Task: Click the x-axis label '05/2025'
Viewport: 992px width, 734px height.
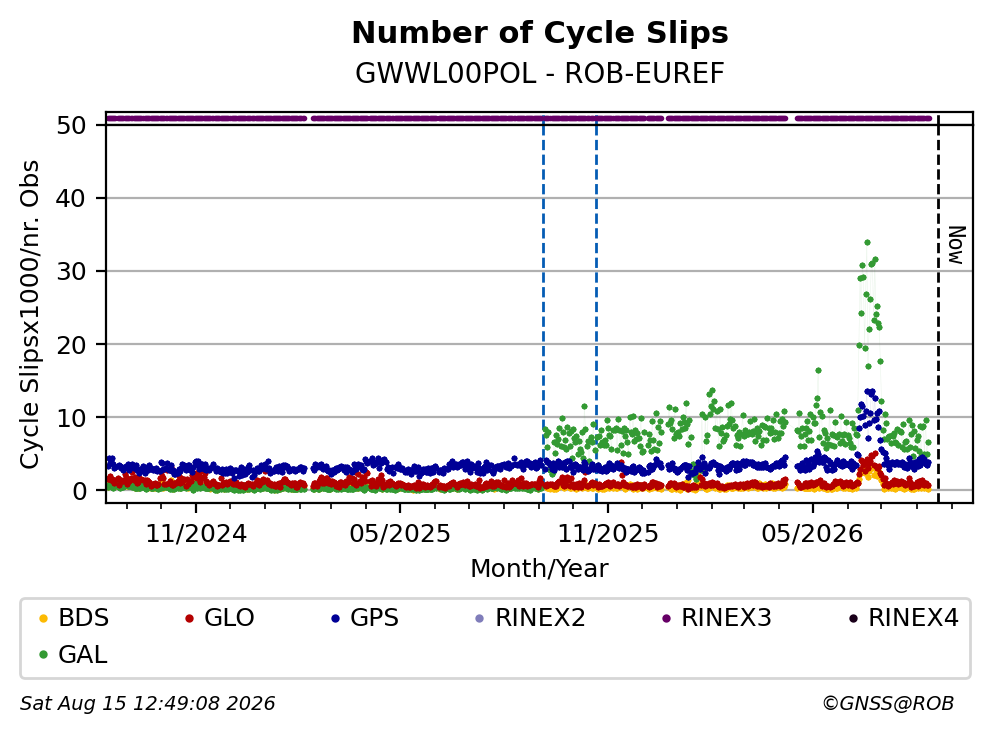Action: pyautogui.click(x=400, y=534)
